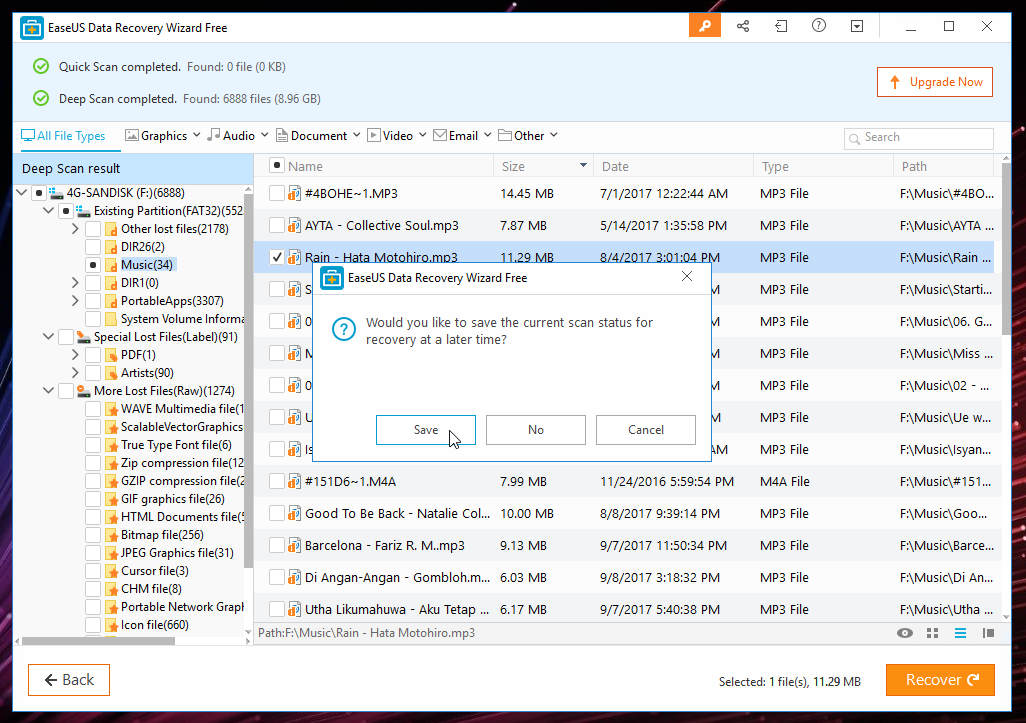
Task: Click Save in the scan status dialog
Action: [x=426, y=430]
